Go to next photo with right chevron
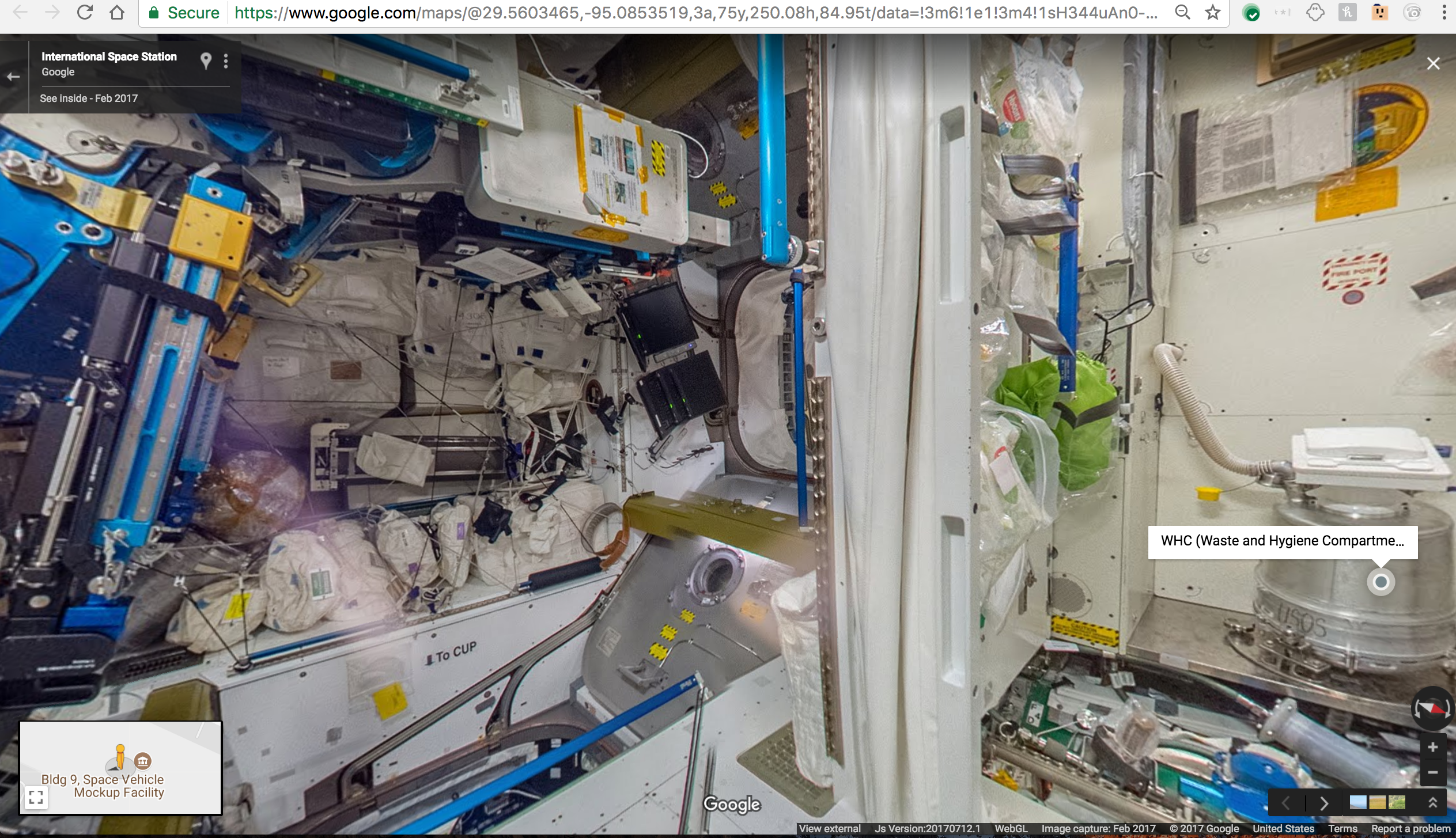The height and width of the screenshot is (838, 1456). (1324, 803)
